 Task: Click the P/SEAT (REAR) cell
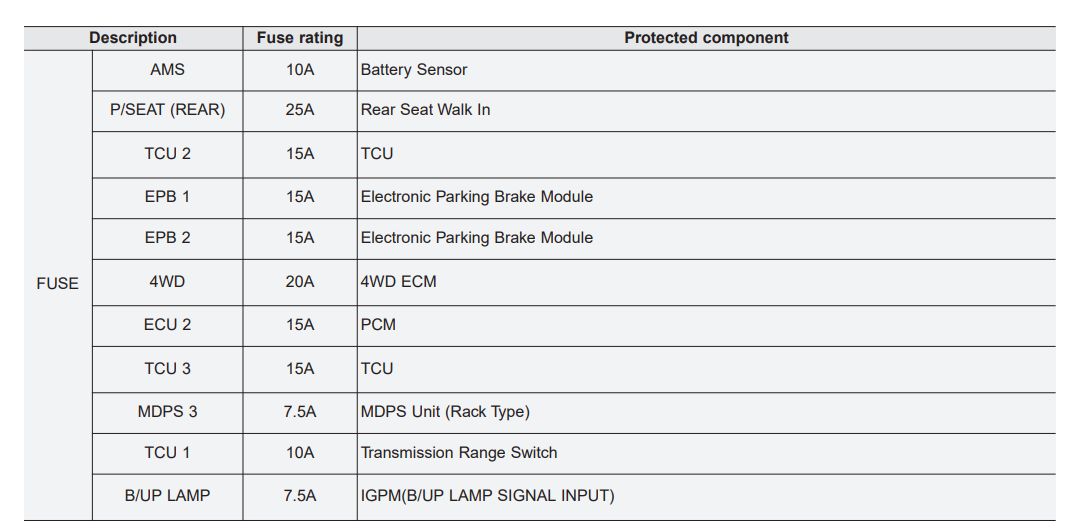pyautogui.click(x=167, y=110)
